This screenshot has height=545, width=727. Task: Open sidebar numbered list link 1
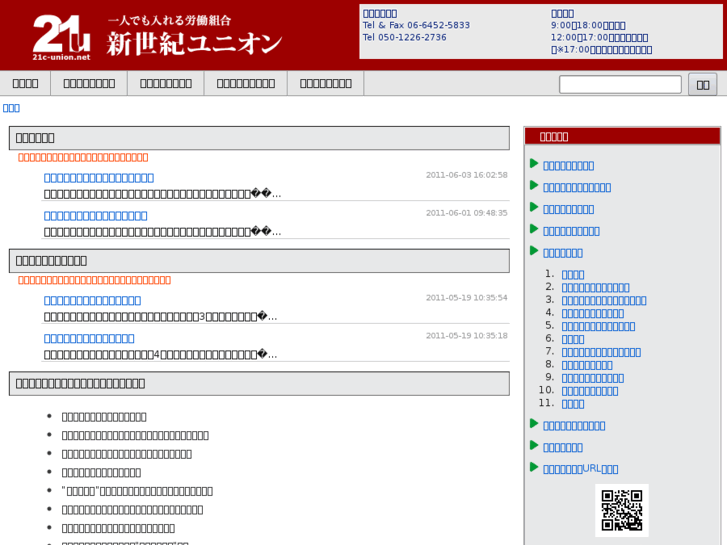(x=573, y=275)
